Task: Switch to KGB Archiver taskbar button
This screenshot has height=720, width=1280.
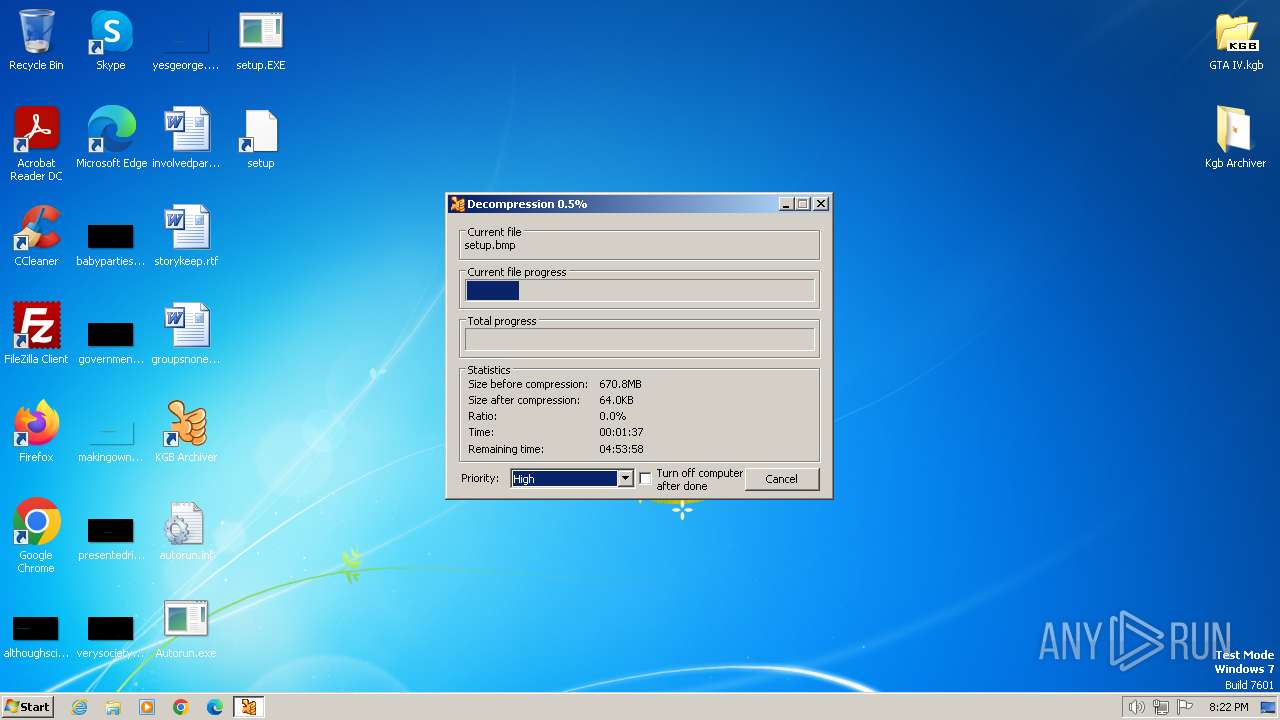Action: click(249, 707)
